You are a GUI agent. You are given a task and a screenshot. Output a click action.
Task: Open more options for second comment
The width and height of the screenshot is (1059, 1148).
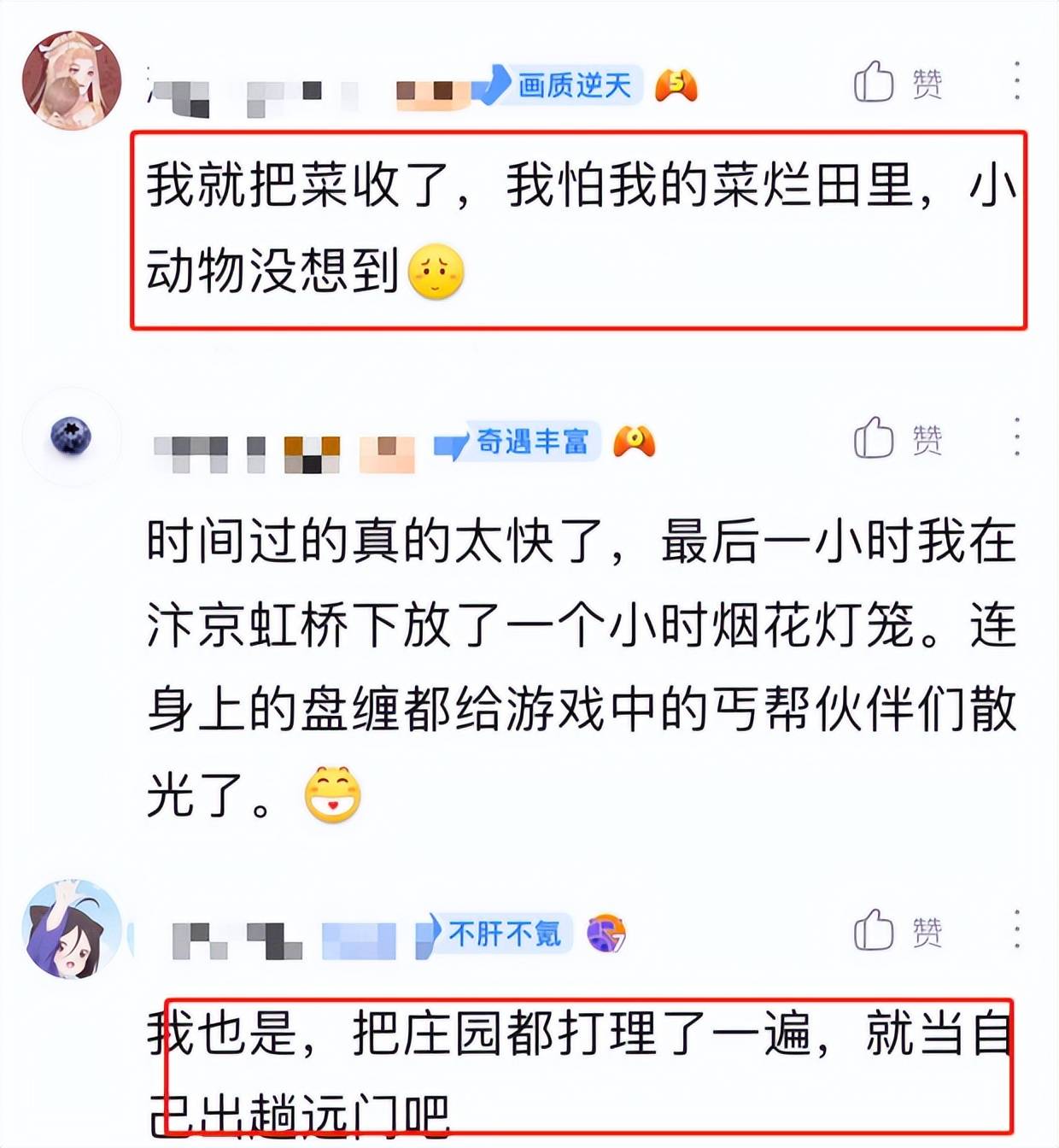(x=1016, y=437)
